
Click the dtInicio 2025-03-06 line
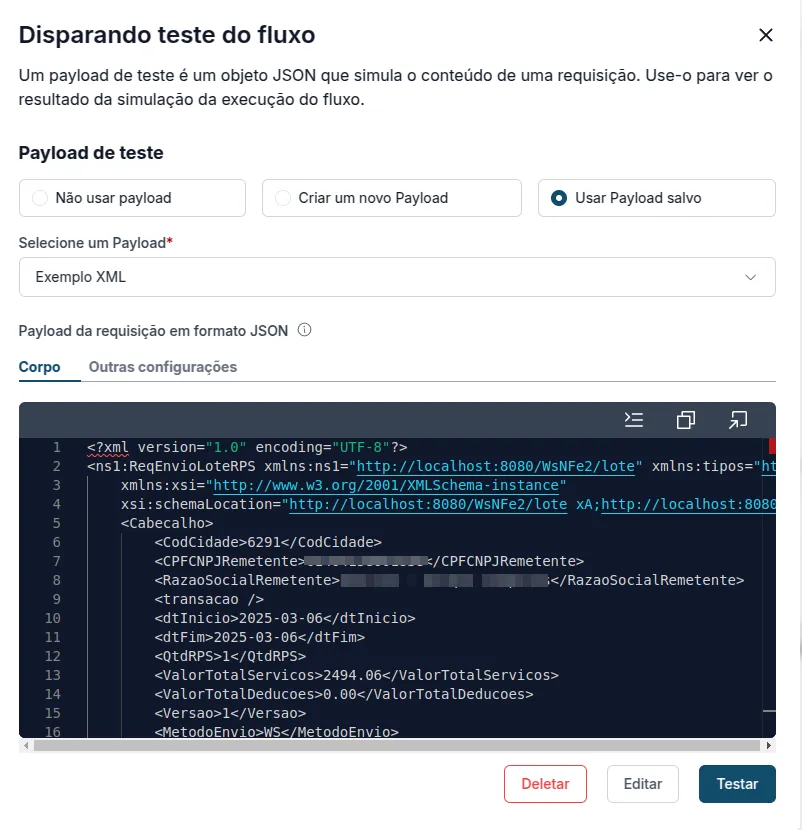coord(285,618)
